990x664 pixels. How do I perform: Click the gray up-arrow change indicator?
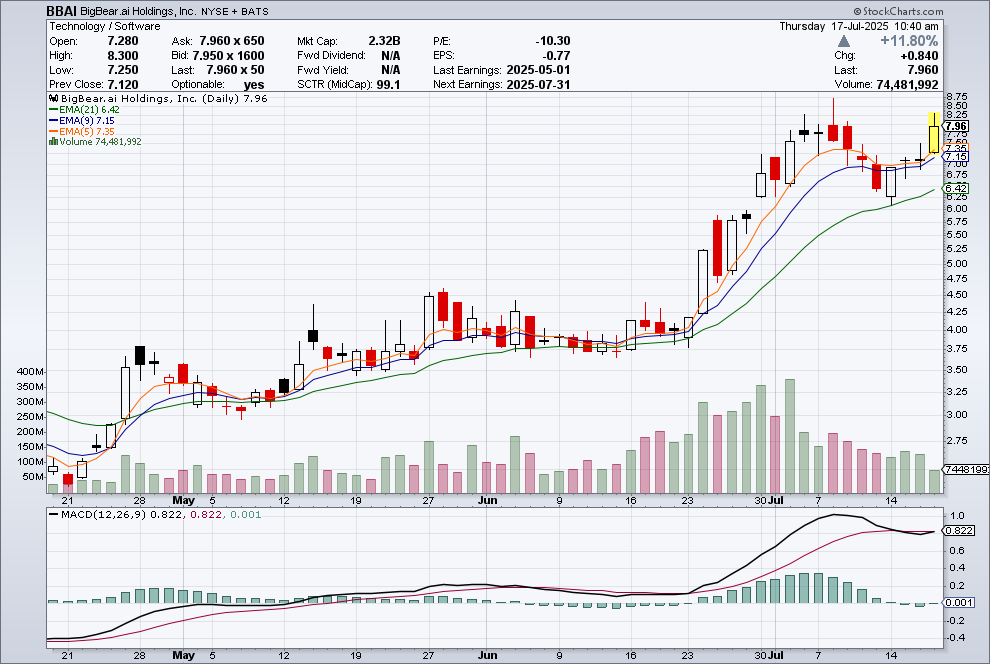point(844,42)
